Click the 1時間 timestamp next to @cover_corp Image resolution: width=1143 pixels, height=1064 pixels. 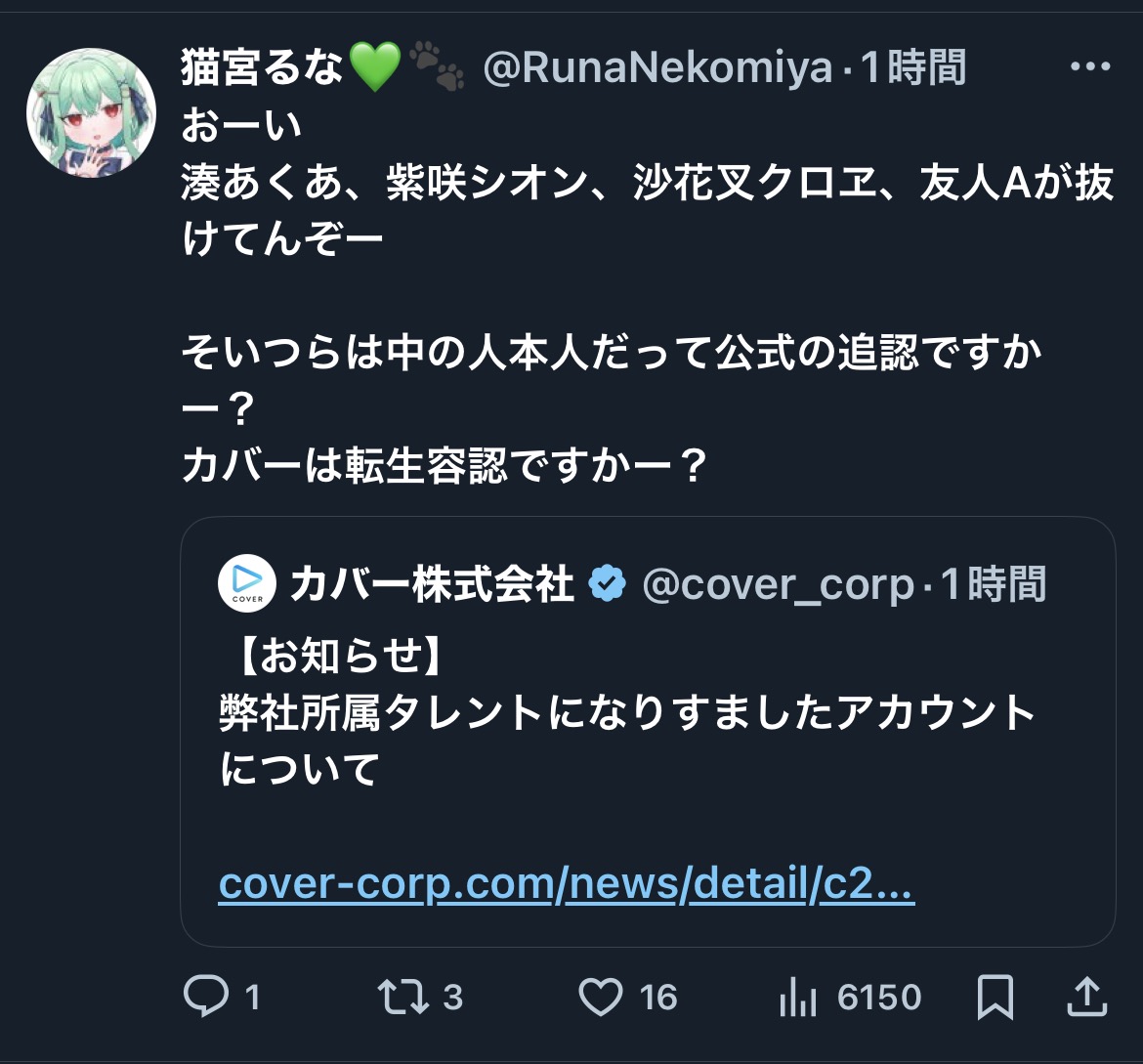click(x=993, y=584)
